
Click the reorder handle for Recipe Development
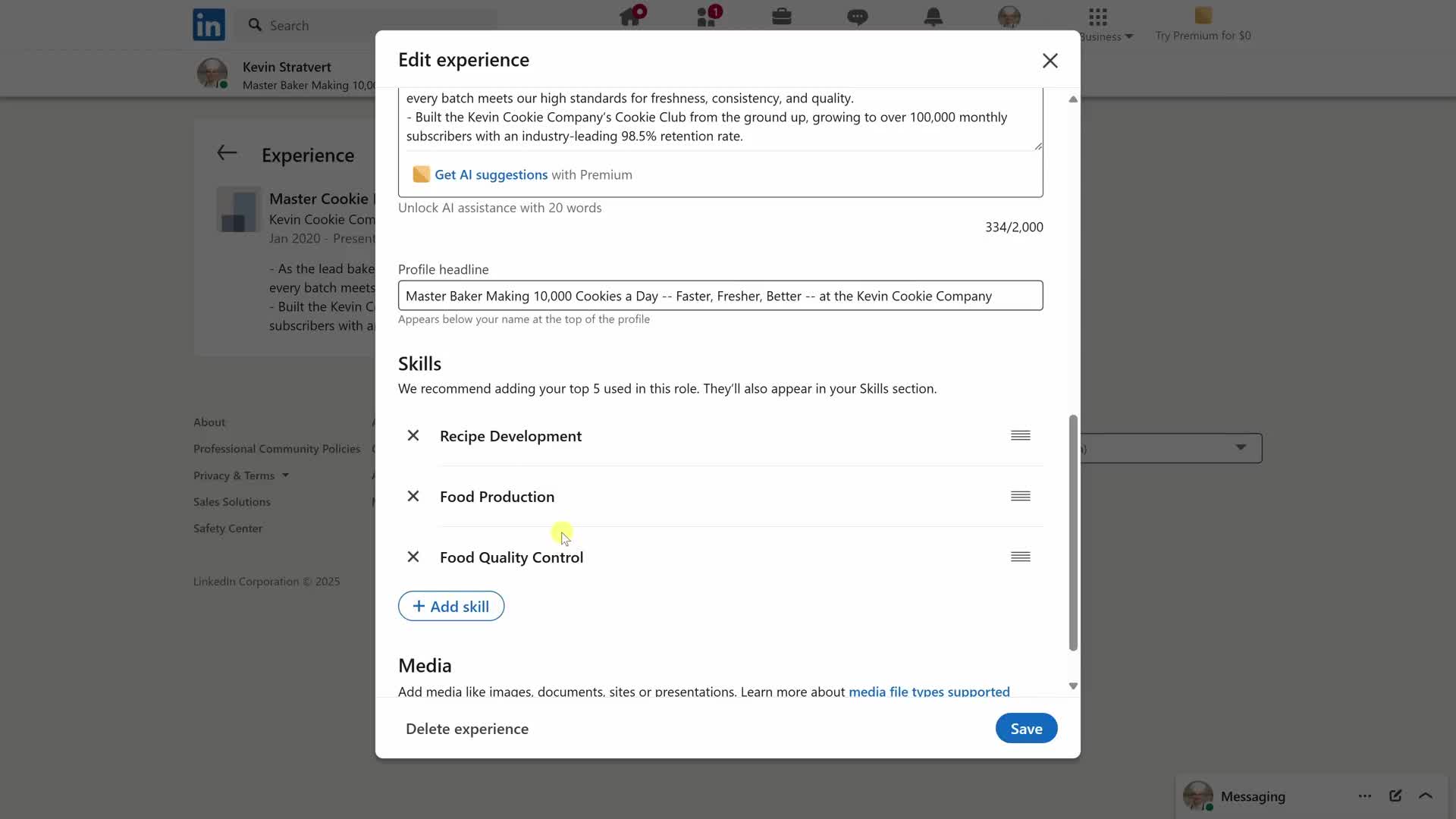1020,435
